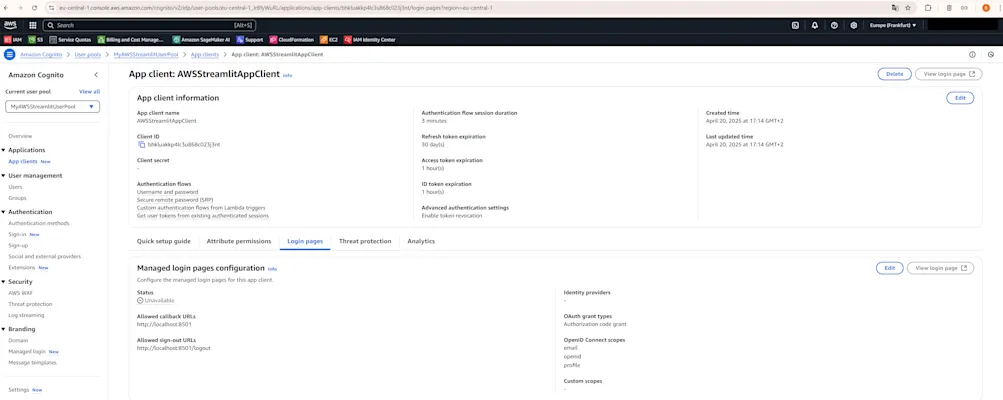Open Threat protection in the sidebar
This screenshot has height=400, width=1003.
(30, 304)
